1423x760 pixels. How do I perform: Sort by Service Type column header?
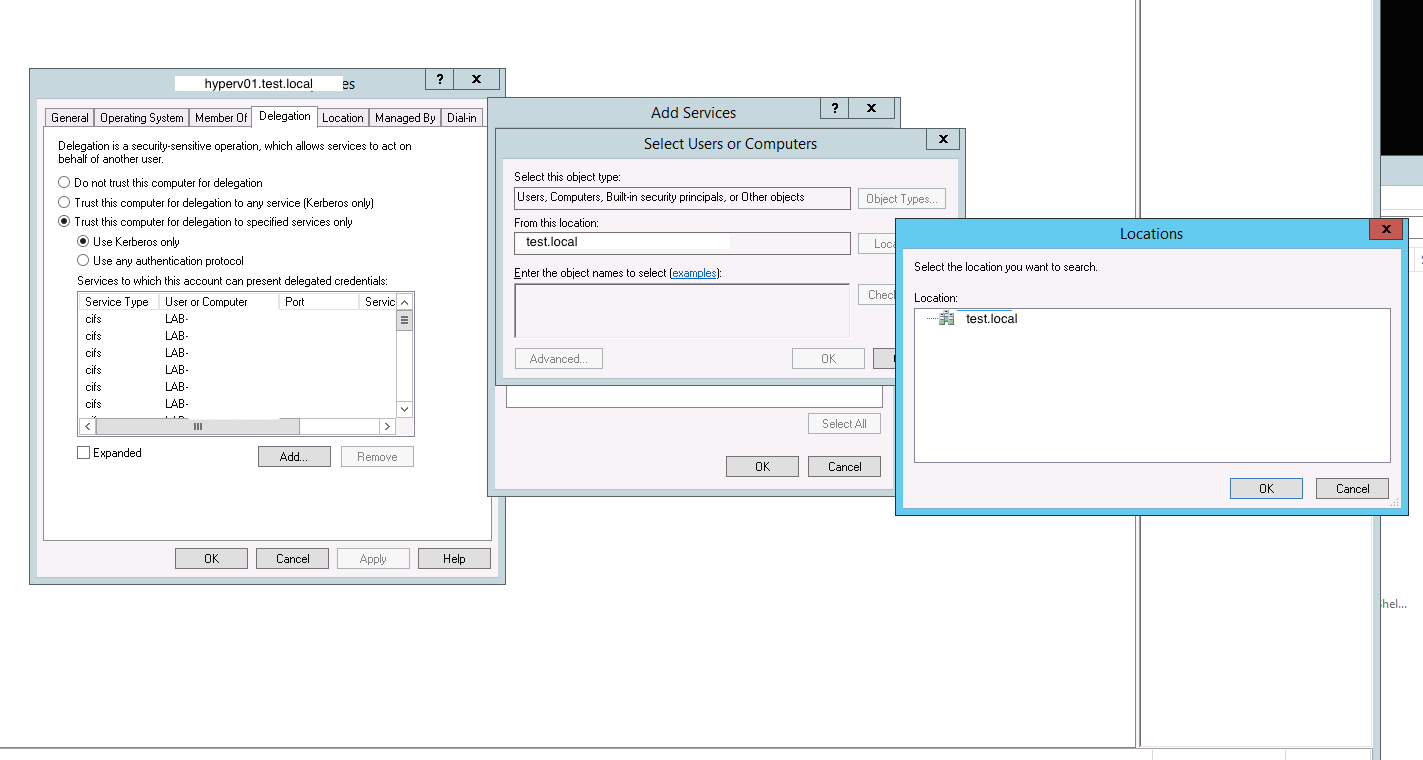pyautogui.click(x=118, y=302)
